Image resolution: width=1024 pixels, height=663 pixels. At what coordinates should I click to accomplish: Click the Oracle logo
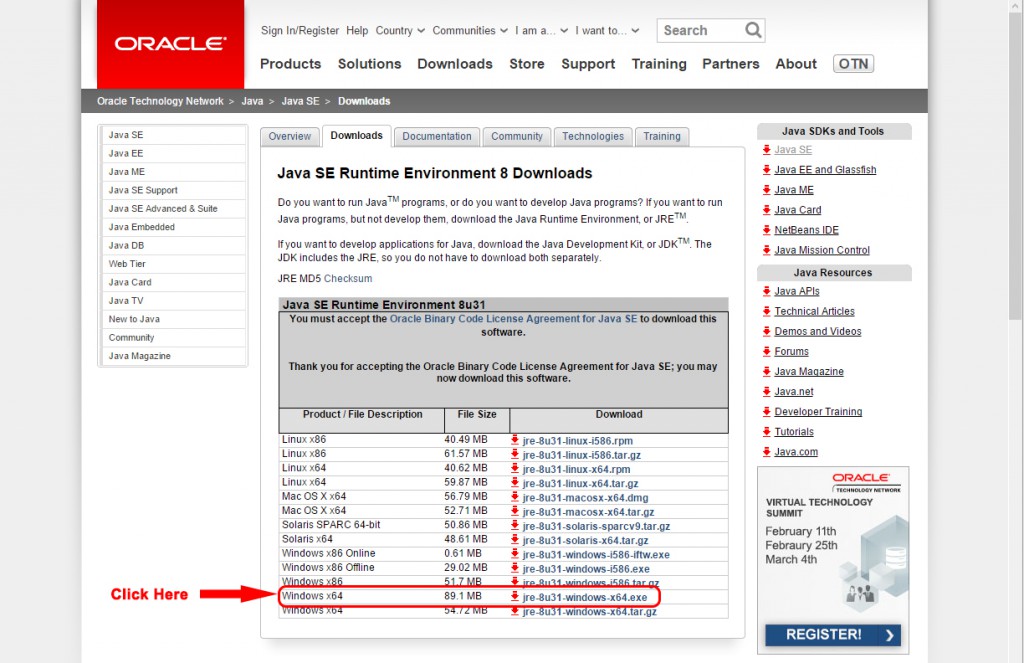170,44
